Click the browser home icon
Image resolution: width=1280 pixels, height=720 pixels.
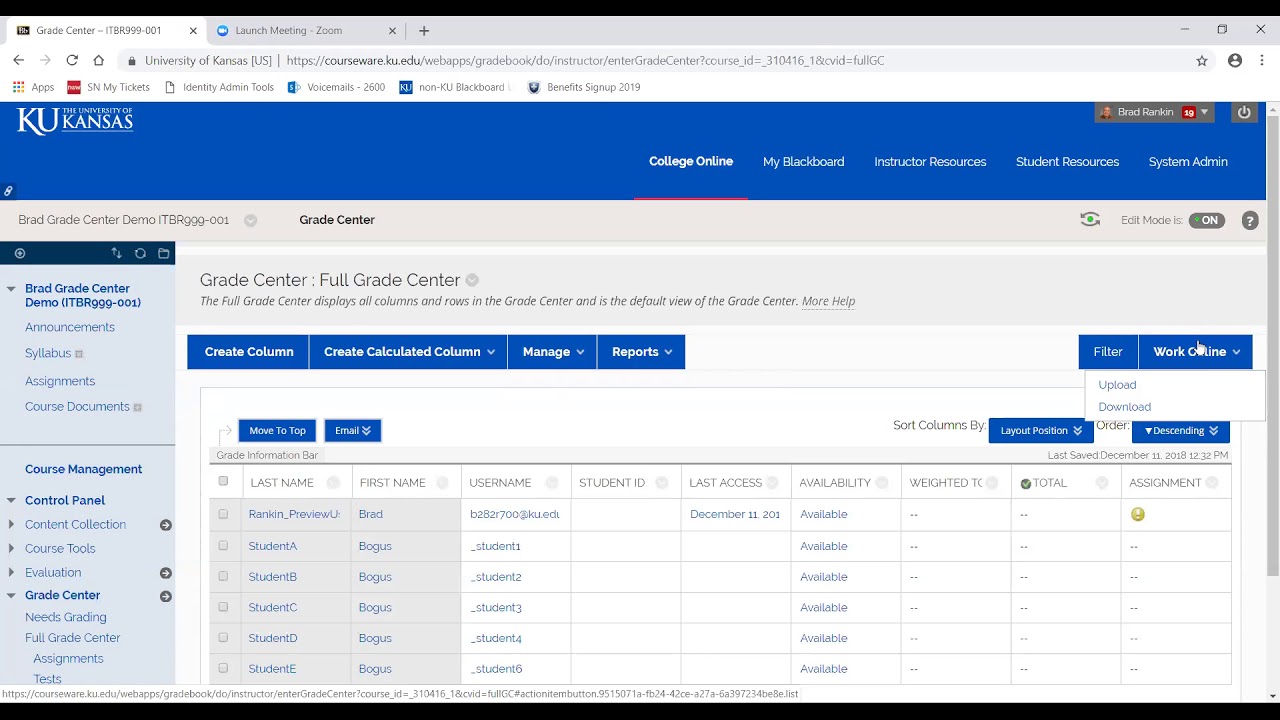pos(98,60)
